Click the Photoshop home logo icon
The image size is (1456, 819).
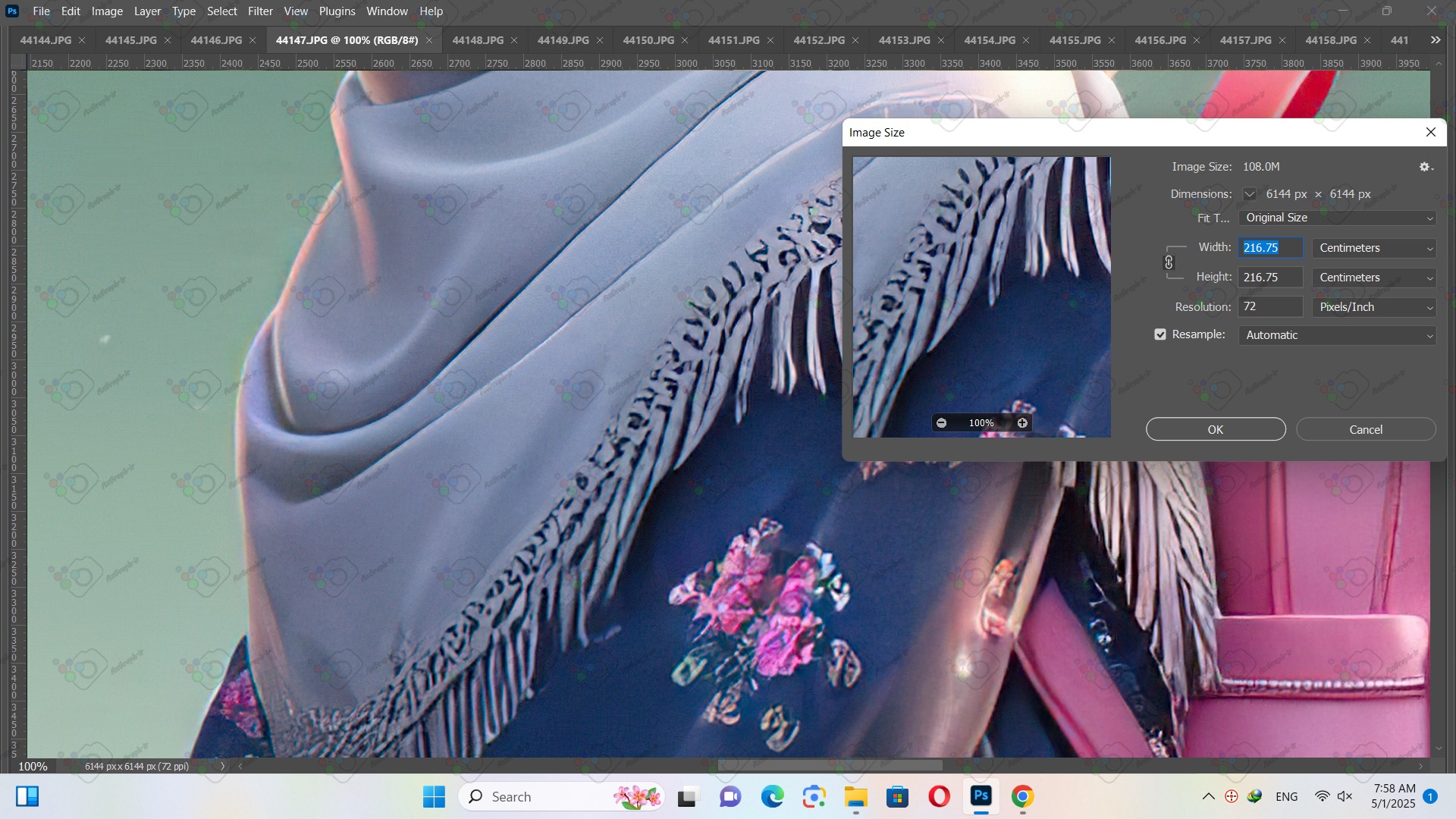pos(12,11)
